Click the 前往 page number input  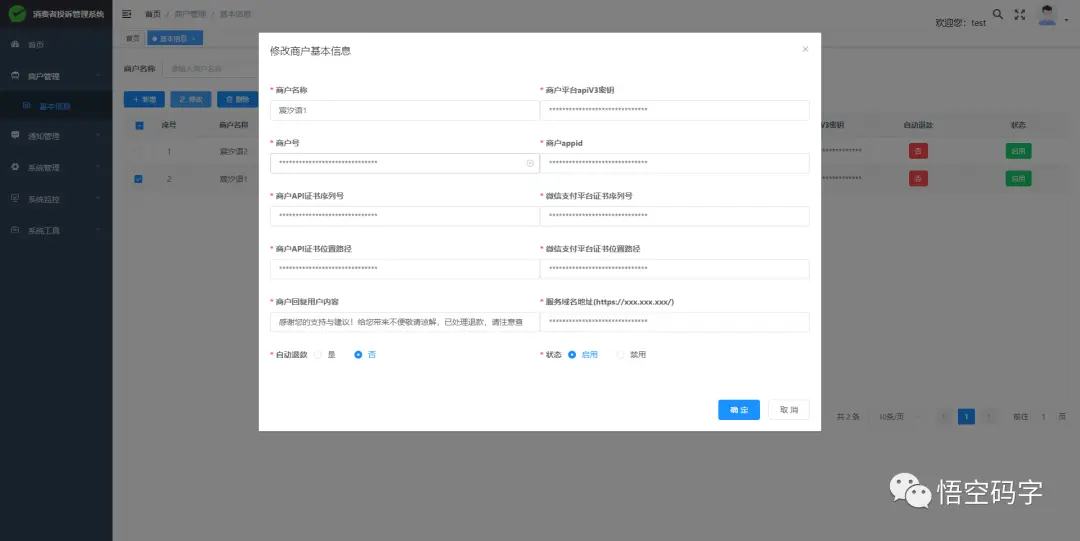[1043, 417]
